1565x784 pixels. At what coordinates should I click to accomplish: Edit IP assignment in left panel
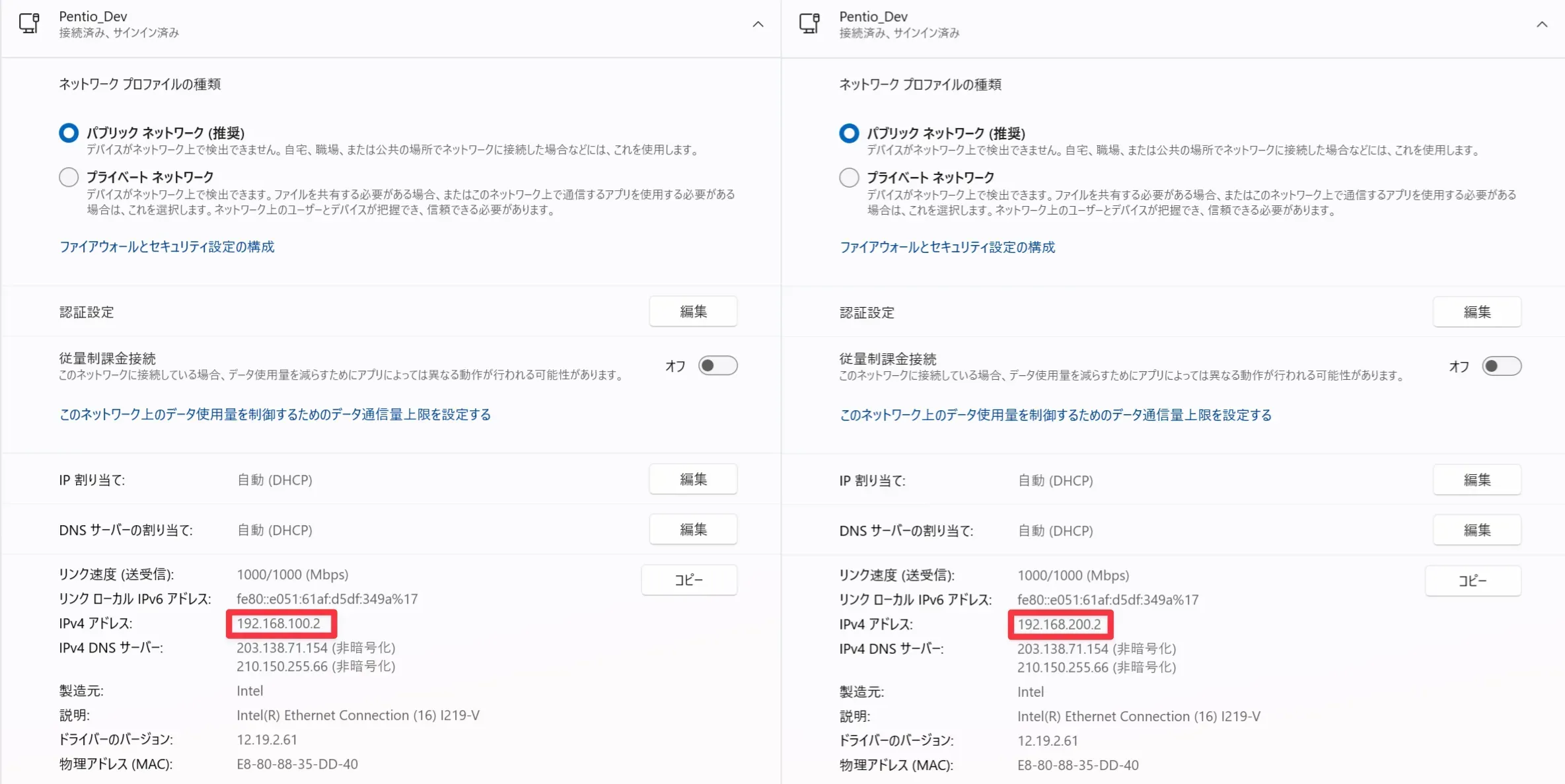(693, 479)
